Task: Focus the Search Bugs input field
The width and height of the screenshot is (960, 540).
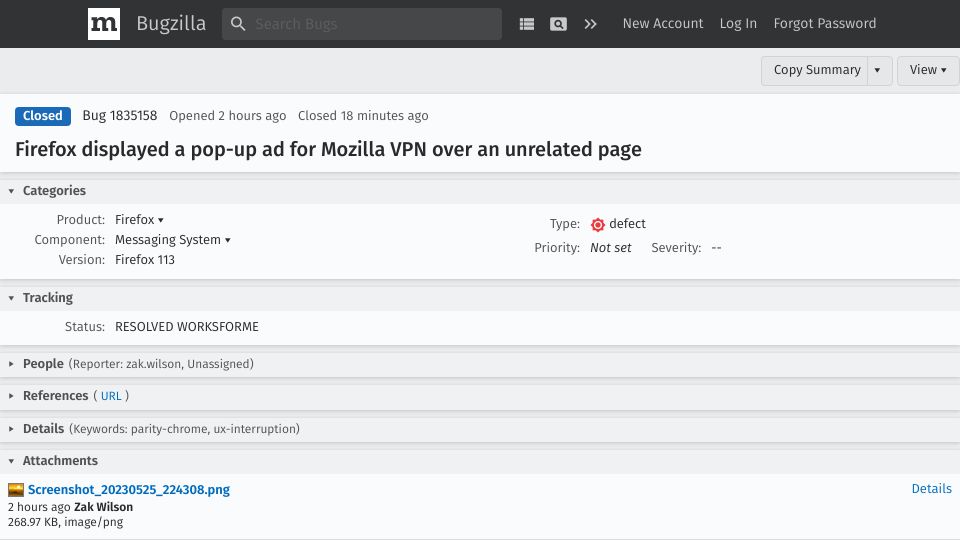Action: click(362, 24)
